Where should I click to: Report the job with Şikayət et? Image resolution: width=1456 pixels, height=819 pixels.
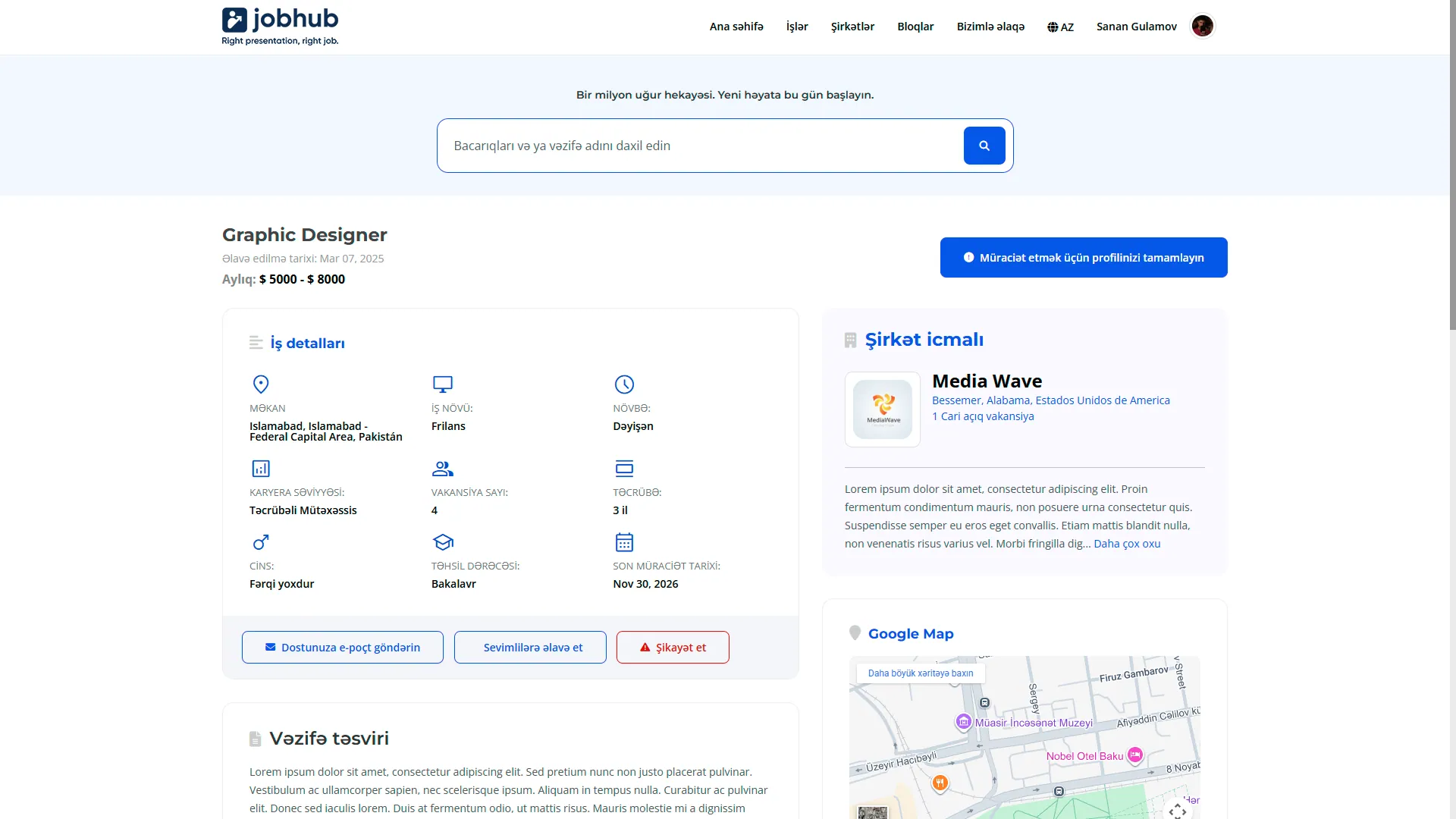(673, 648)
